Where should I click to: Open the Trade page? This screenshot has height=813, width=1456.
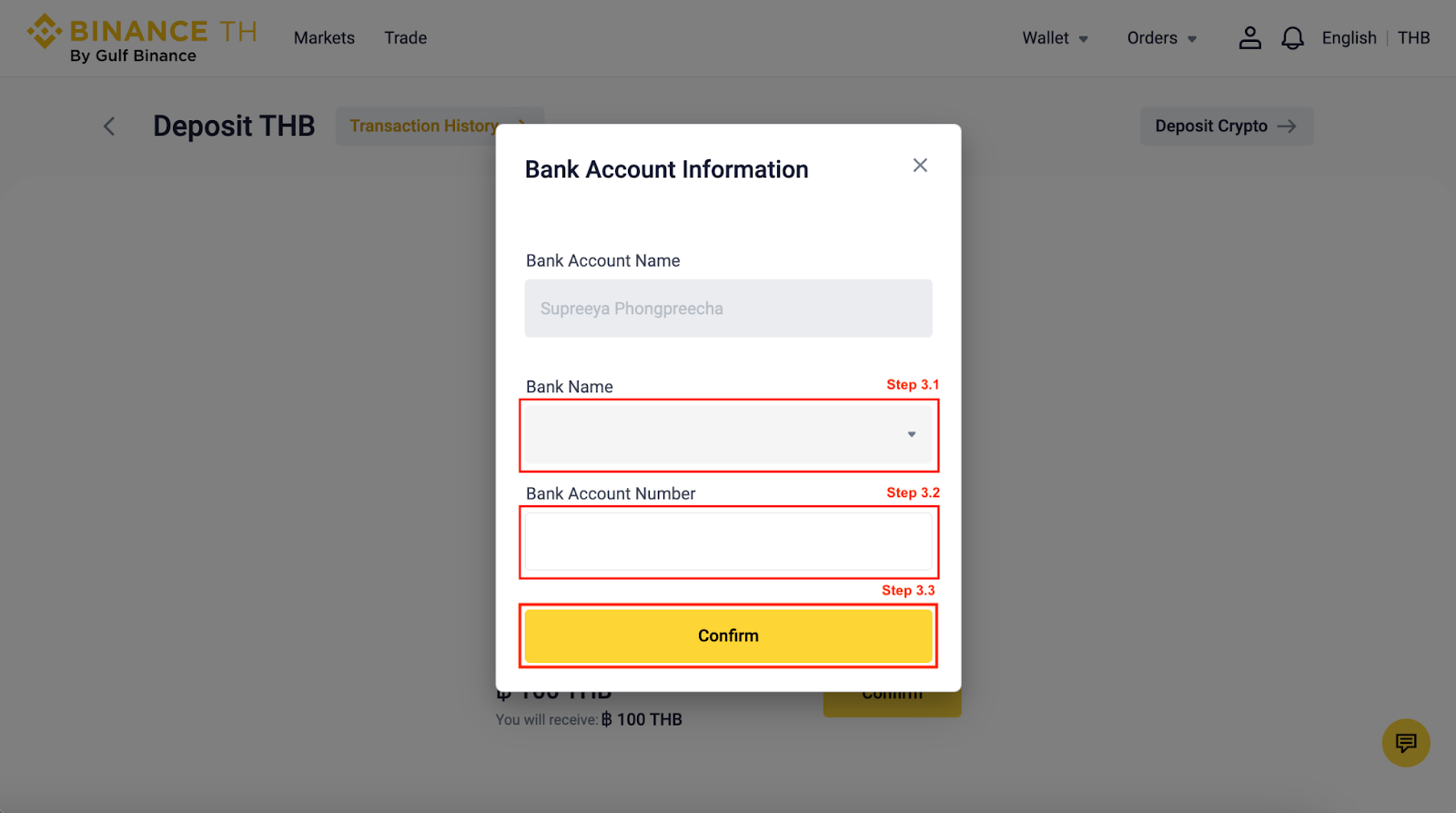point(405,38)
